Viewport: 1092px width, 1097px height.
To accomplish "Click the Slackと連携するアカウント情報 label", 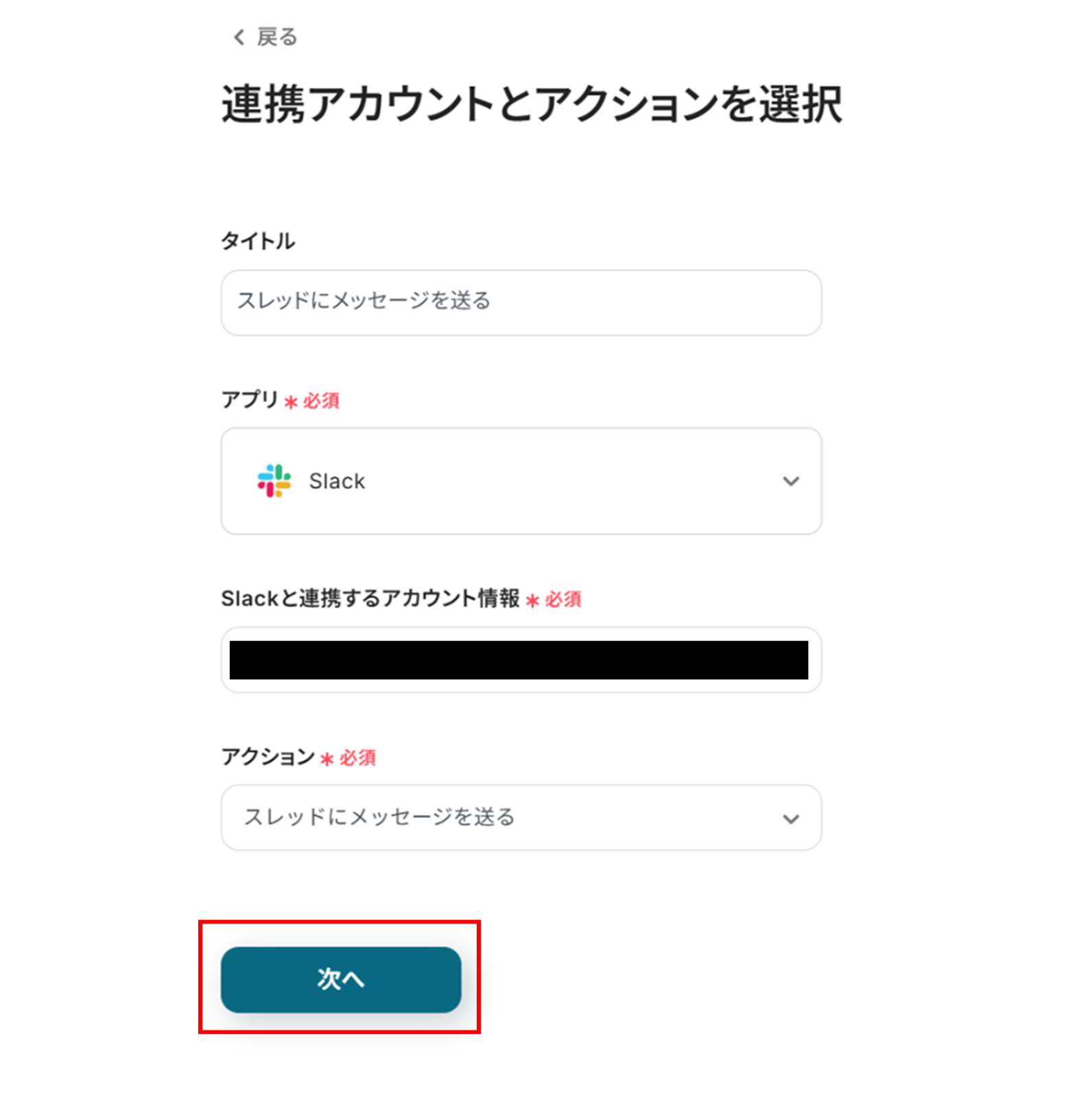I will coord(370,599).
